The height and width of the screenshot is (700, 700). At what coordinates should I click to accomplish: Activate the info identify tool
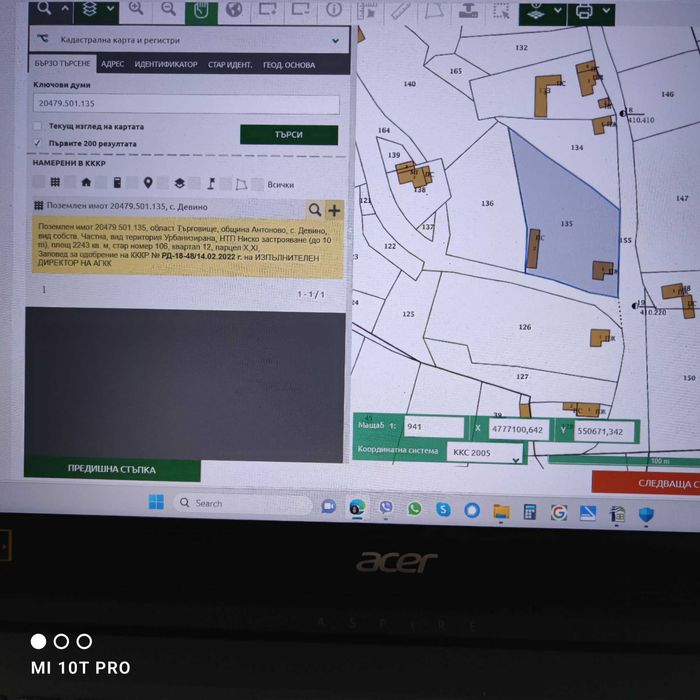pos(333,9)
